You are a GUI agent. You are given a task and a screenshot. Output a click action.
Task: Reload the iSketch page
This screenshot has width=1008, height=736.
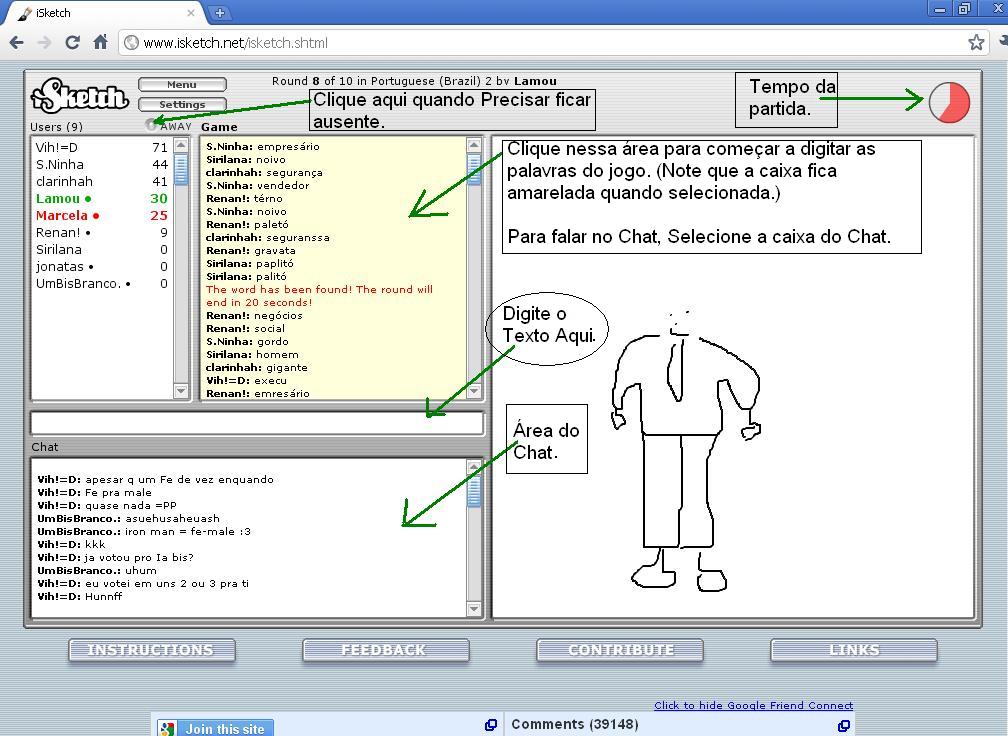tap(73, 42)
